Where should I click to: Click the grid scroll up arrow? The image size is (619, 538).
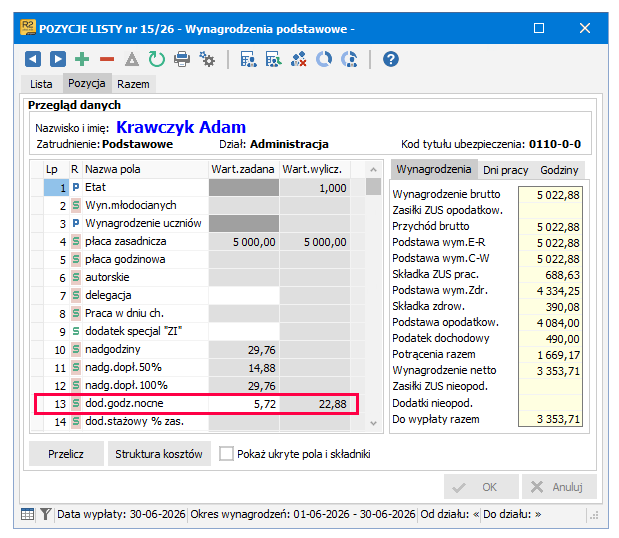tap(373, 170)
